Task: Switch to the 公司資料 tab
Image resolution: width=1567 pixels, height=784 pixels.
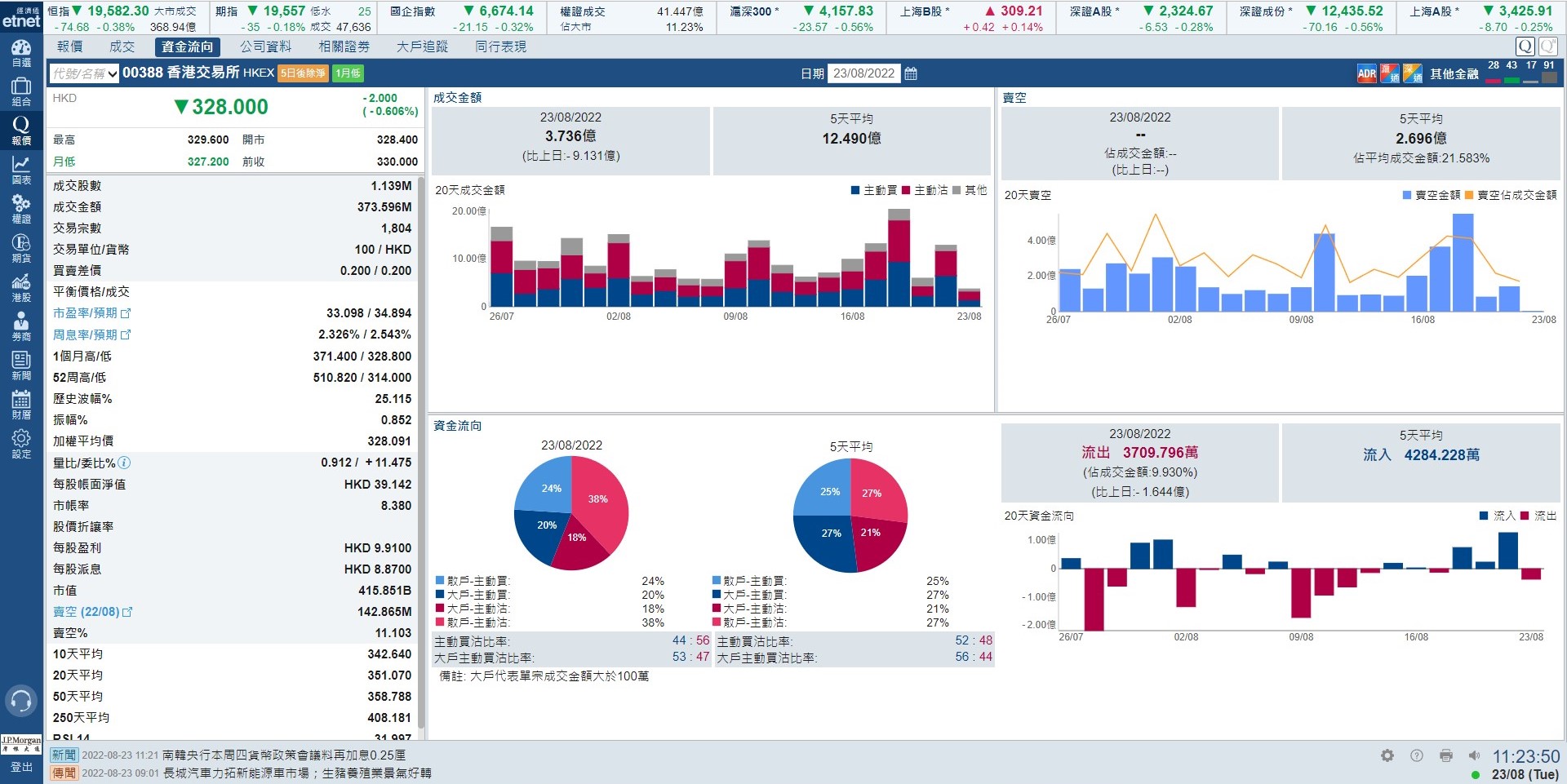Action: point(265,47)
